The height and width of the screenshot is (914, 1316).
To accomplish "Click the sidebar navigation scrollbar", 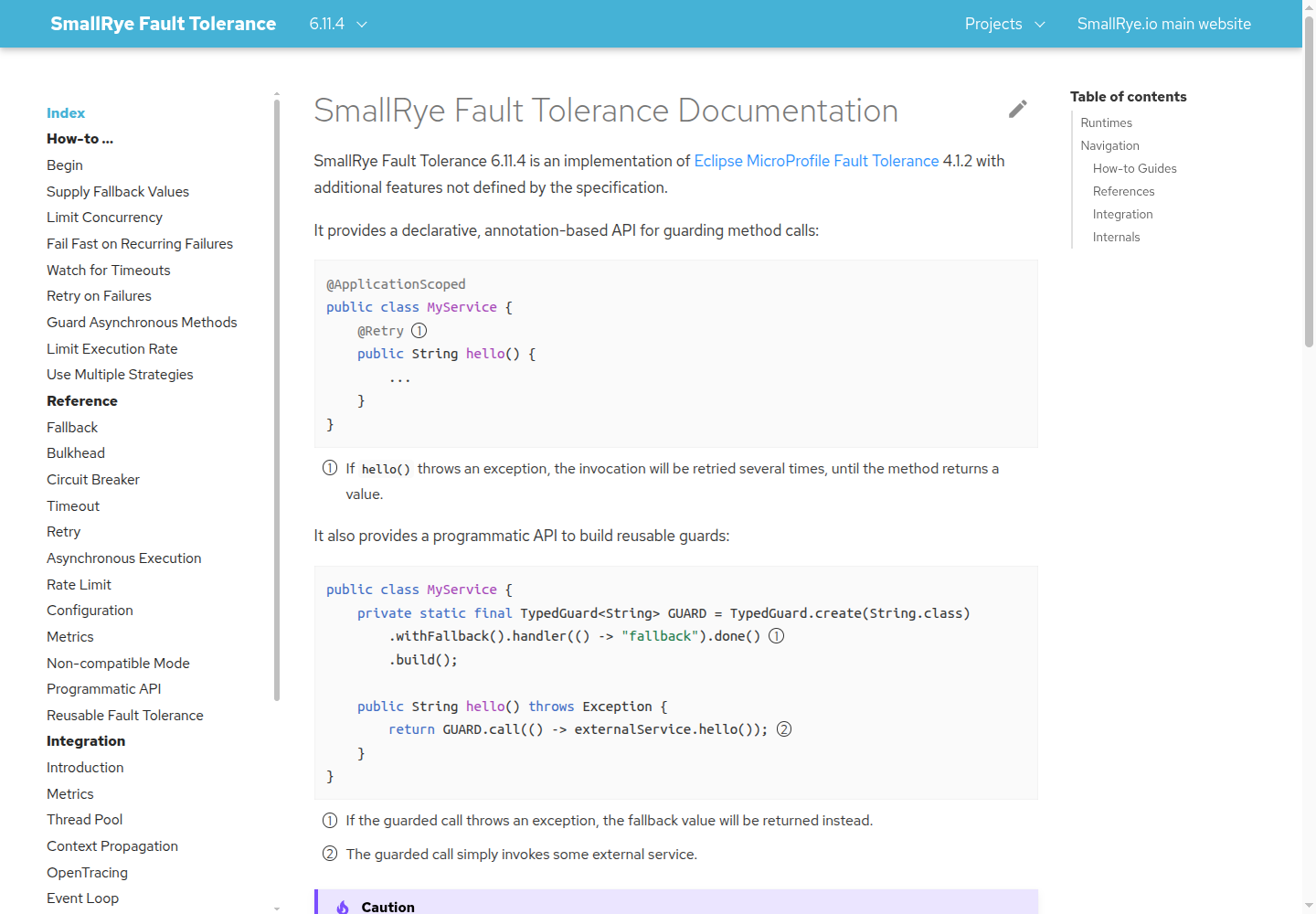I will tap(277, 400).
